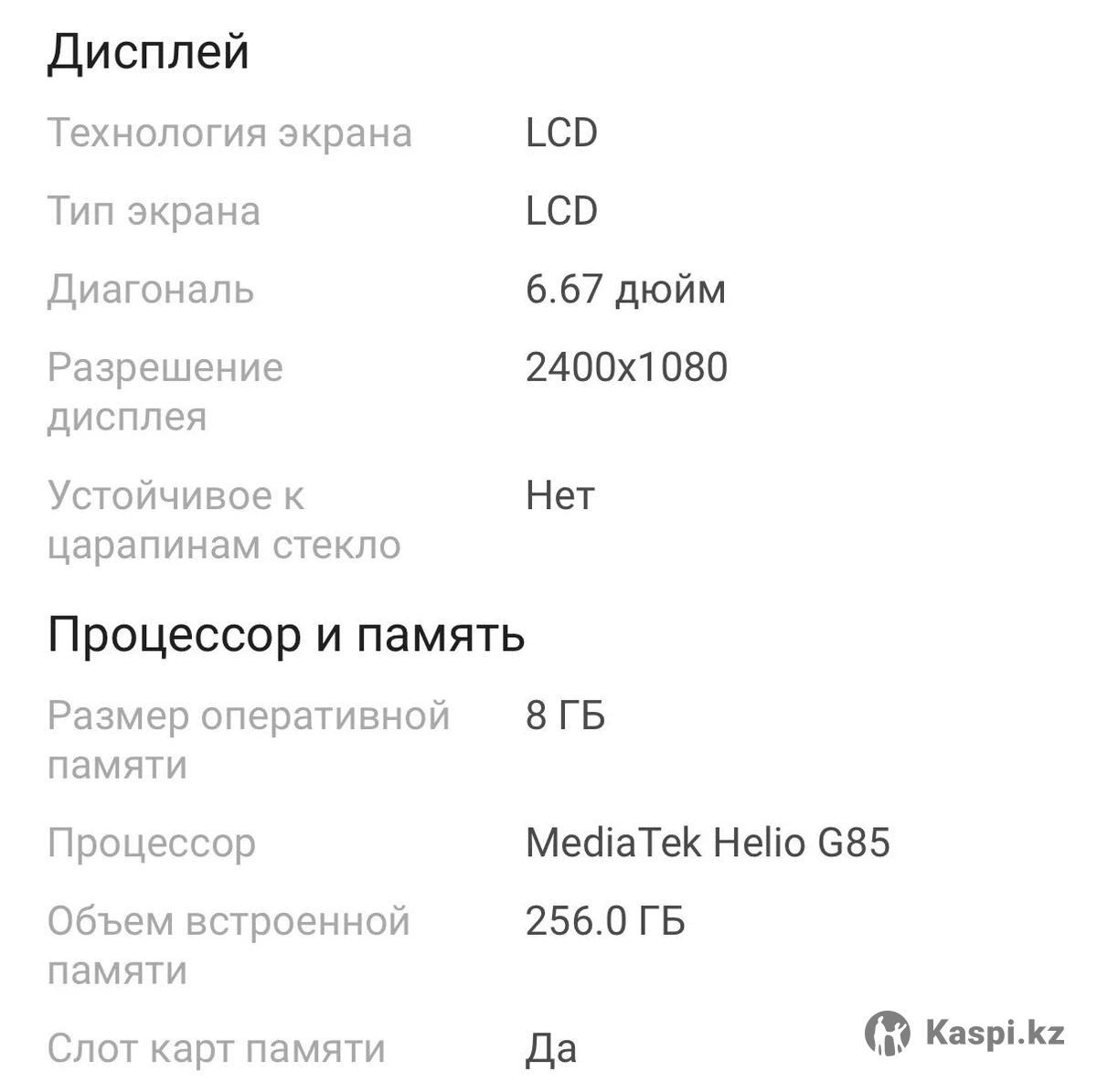Viewport: 1097px width, 1092px height.
Task: Select the 6.67 дюйм value
Action: pyautogui.click(x=625, y=290)
